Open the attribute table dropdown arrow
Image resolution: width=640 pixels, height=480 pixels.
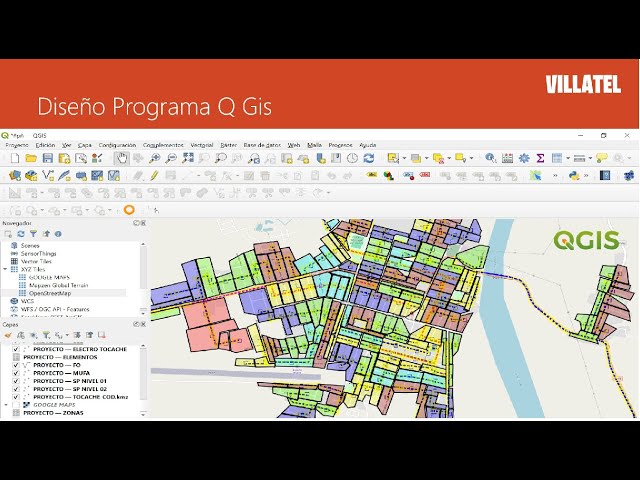(x=568, y=158)
